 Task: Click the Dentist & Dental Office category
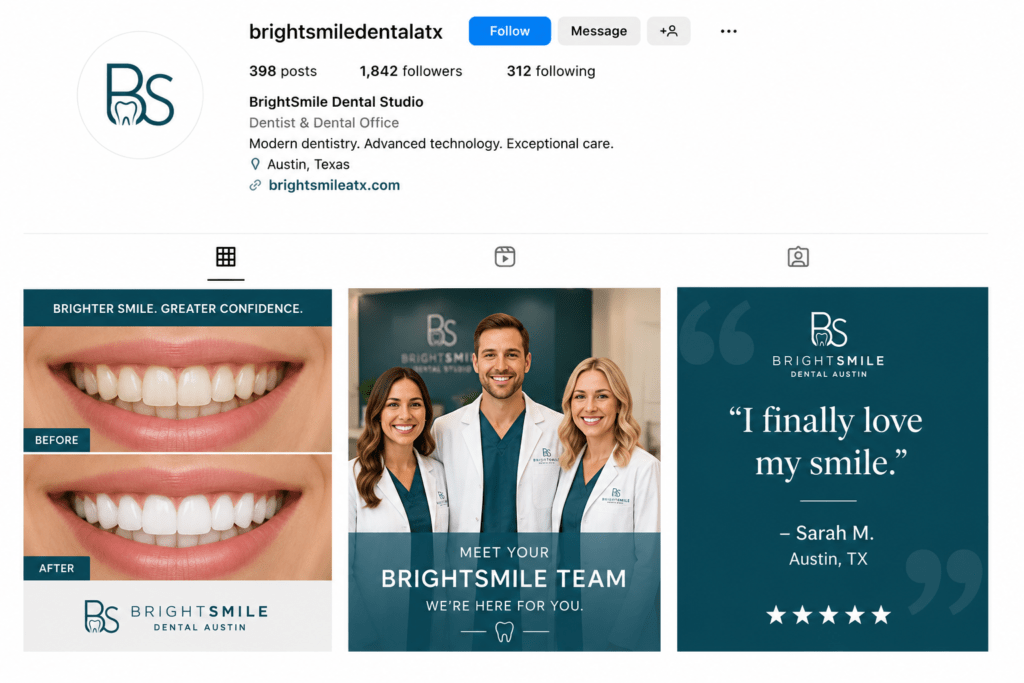point(324,123)
